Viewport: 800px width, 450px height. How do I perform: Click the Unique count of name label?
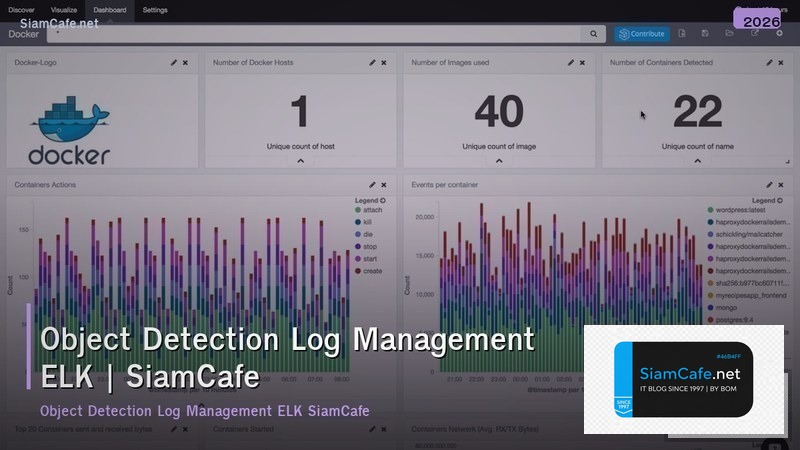(x=697, y=146)
